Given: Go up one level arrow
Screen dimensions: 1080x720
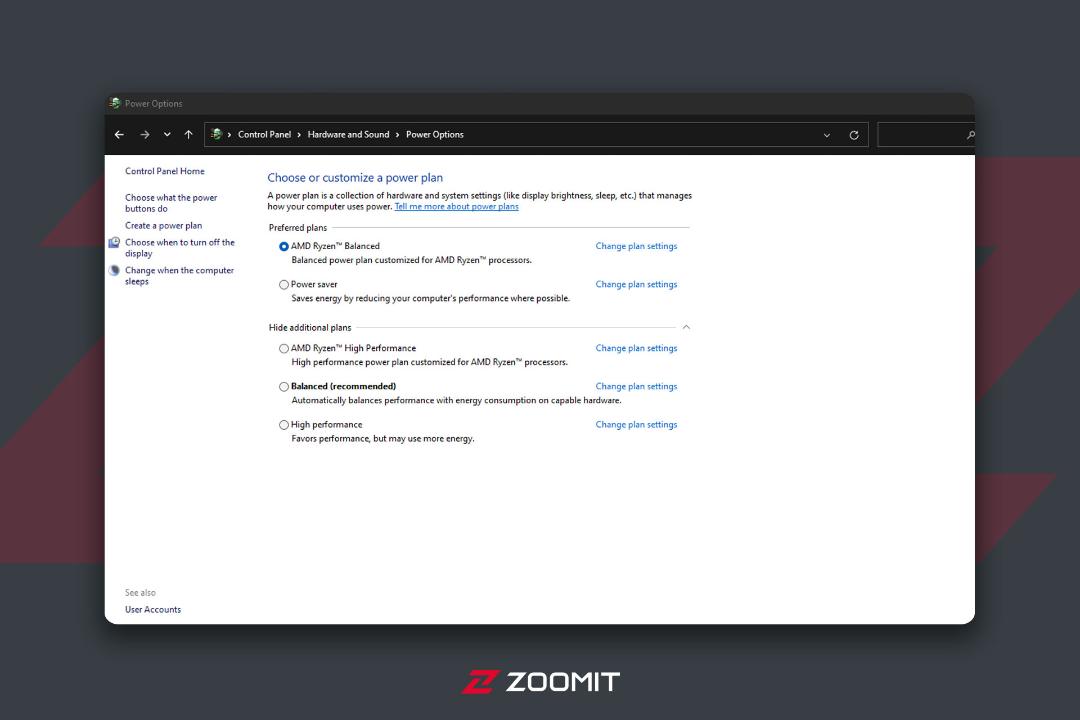Looking at the screenshot, I should click(x=189, y=135).
